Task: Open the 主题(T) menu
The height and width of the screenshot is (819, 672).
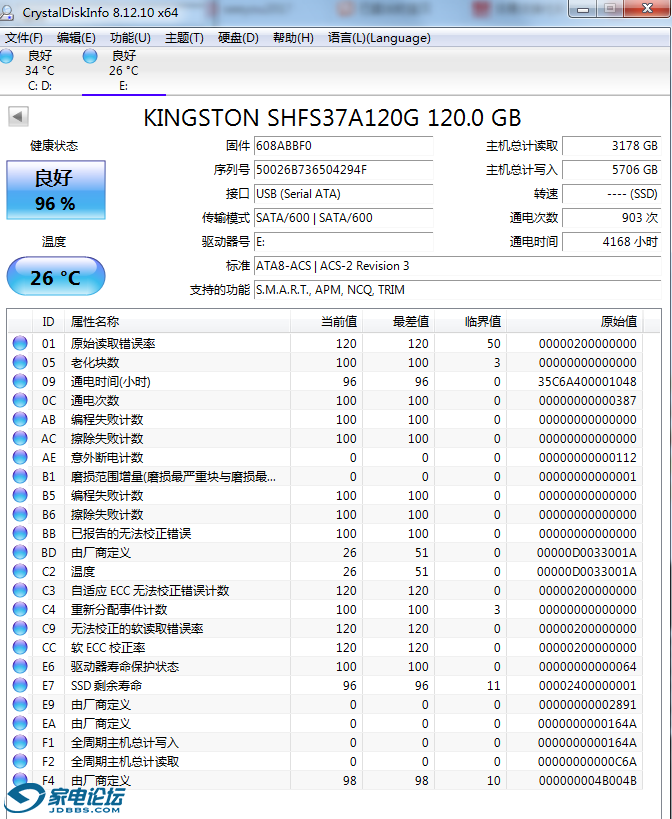Action: click(x=184, y=38)
